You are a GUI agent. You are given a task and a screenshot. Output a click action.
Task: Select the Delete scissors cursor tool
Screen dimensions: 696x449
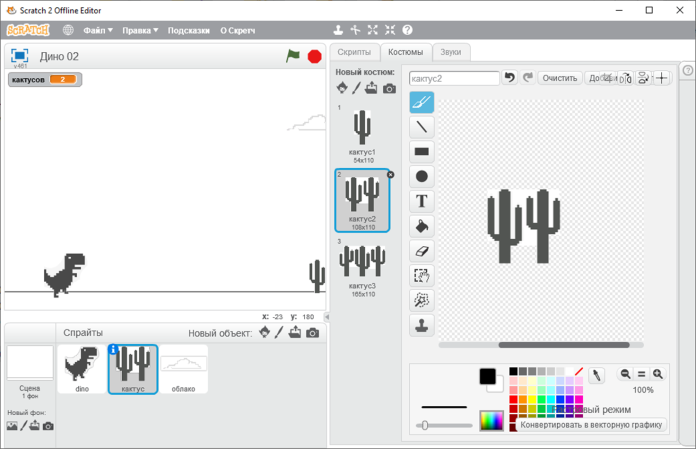(355, 30)
